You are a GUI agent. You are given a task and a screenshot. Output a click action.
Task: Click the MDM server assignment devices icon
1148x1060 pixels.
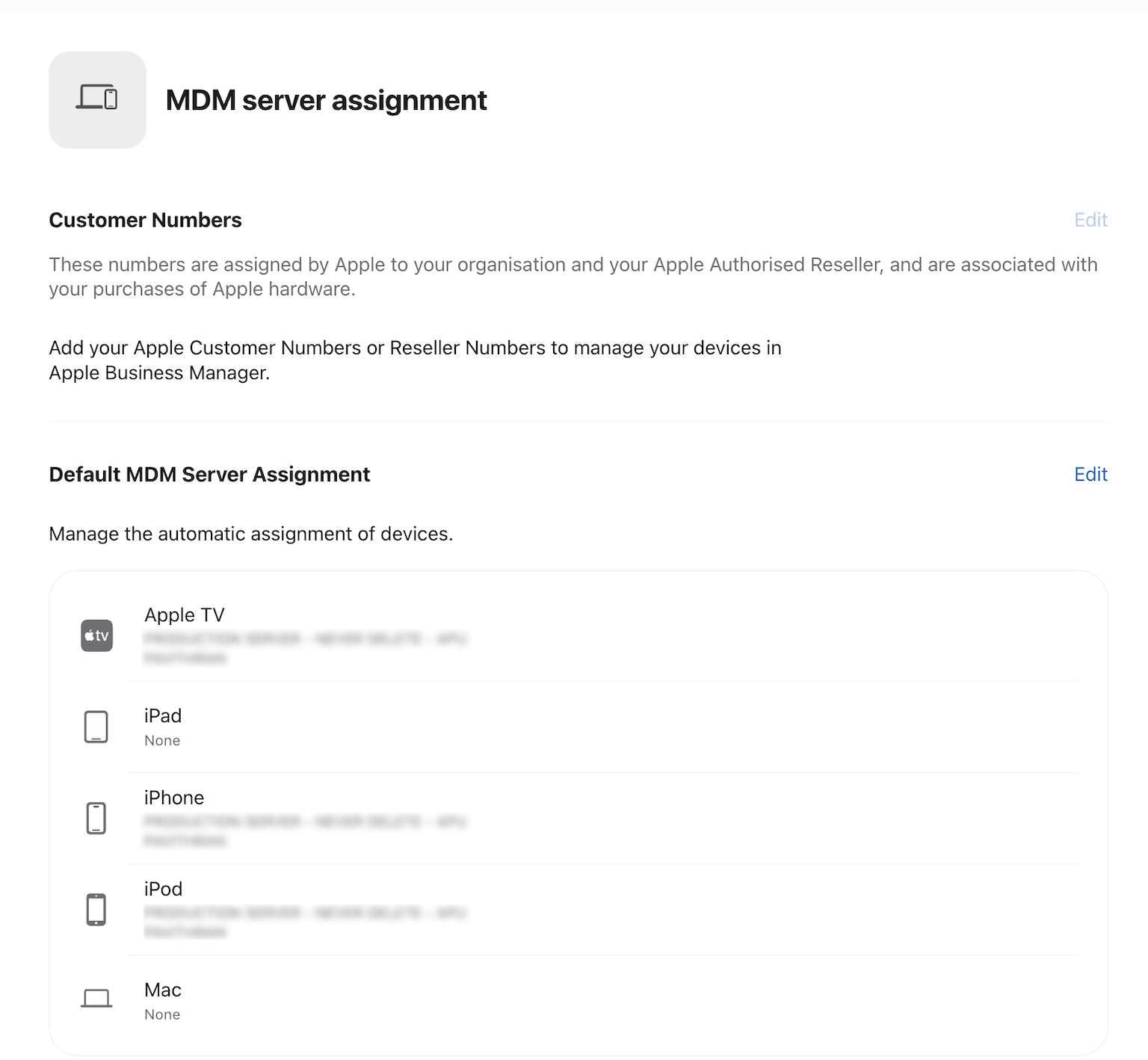coord(97,99)
